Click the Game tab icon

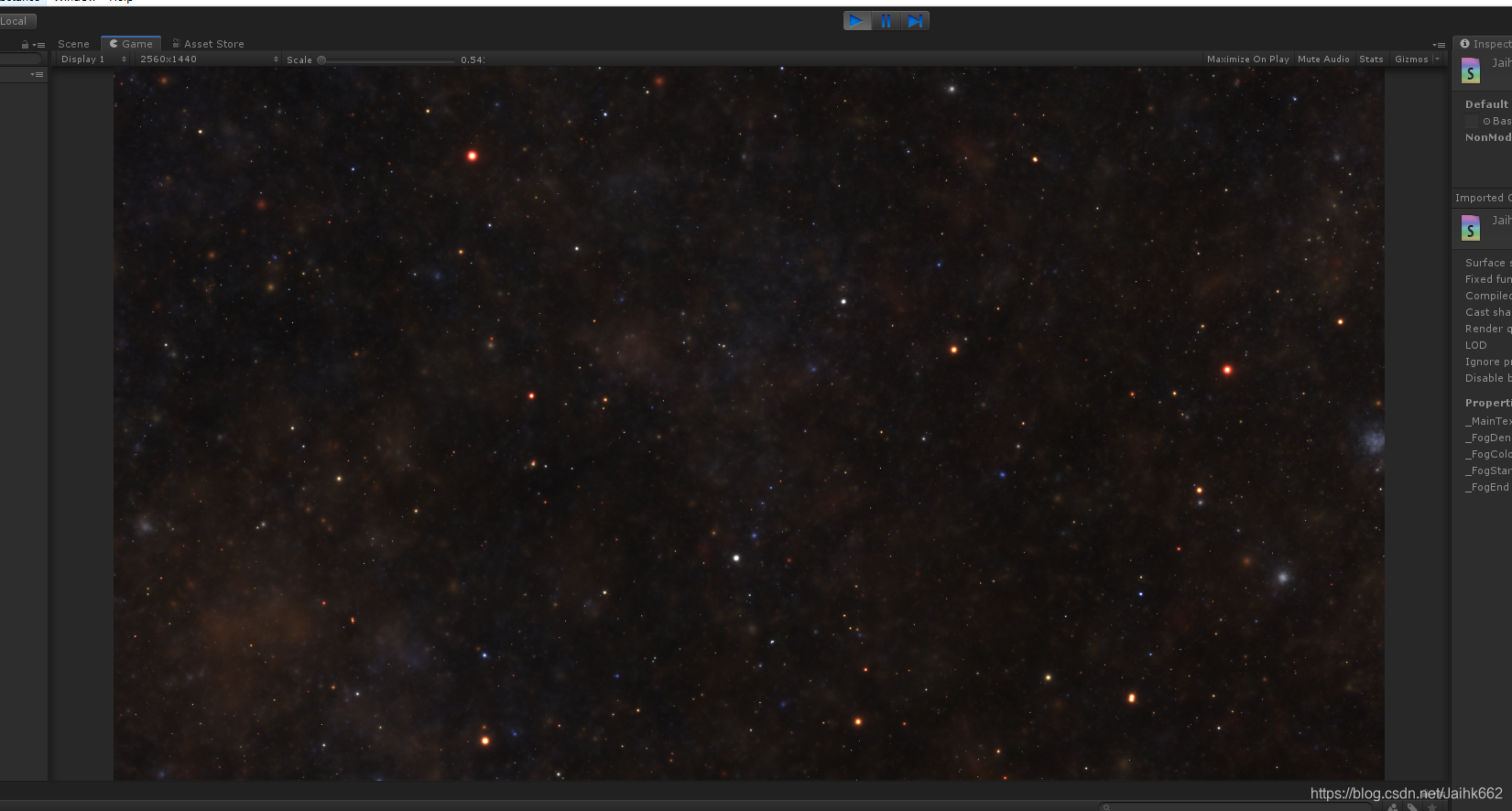[x=114, y=43]
